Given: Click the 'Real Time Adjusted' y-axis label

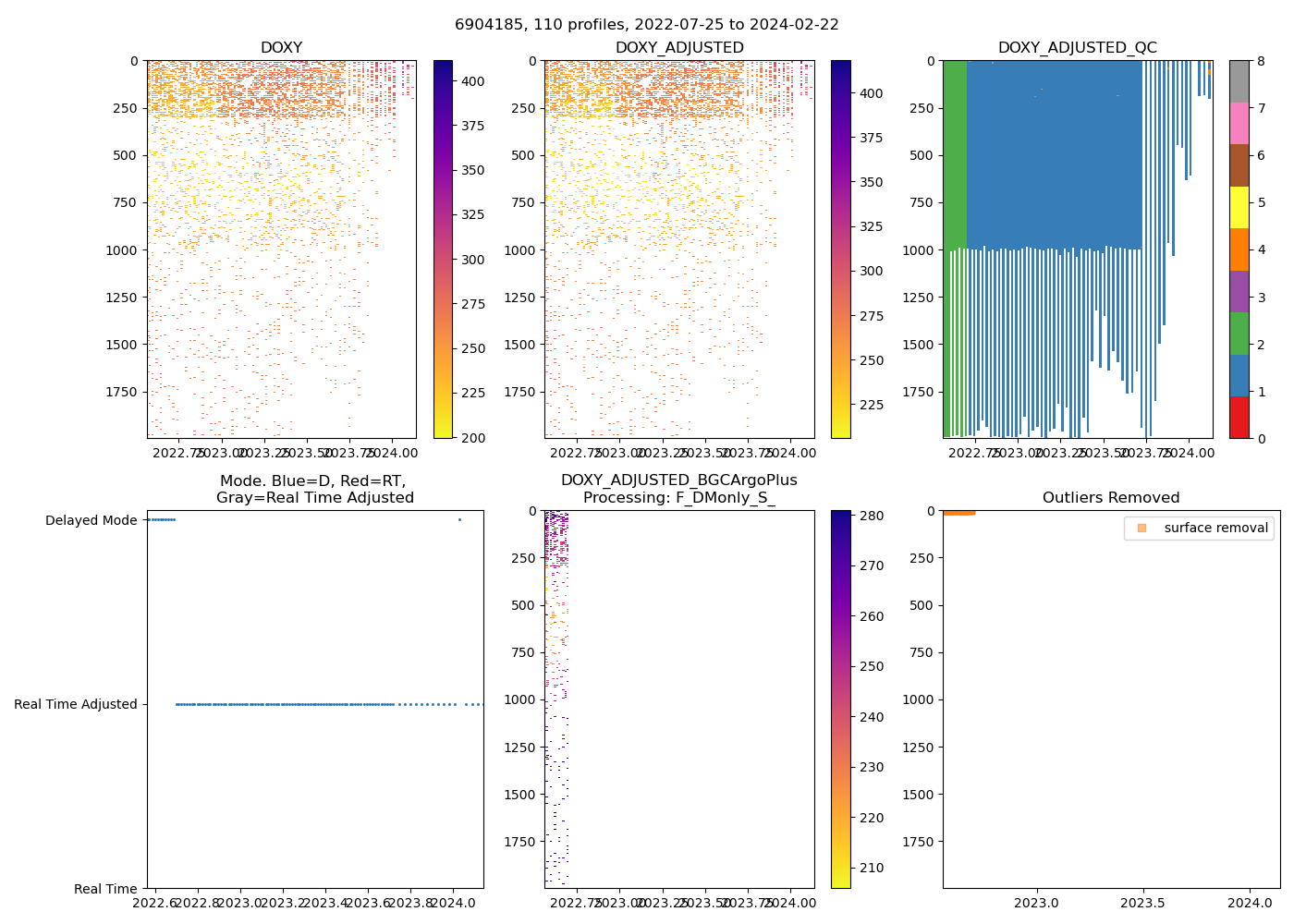Looking at the screenshot, I should coord(75,704).
